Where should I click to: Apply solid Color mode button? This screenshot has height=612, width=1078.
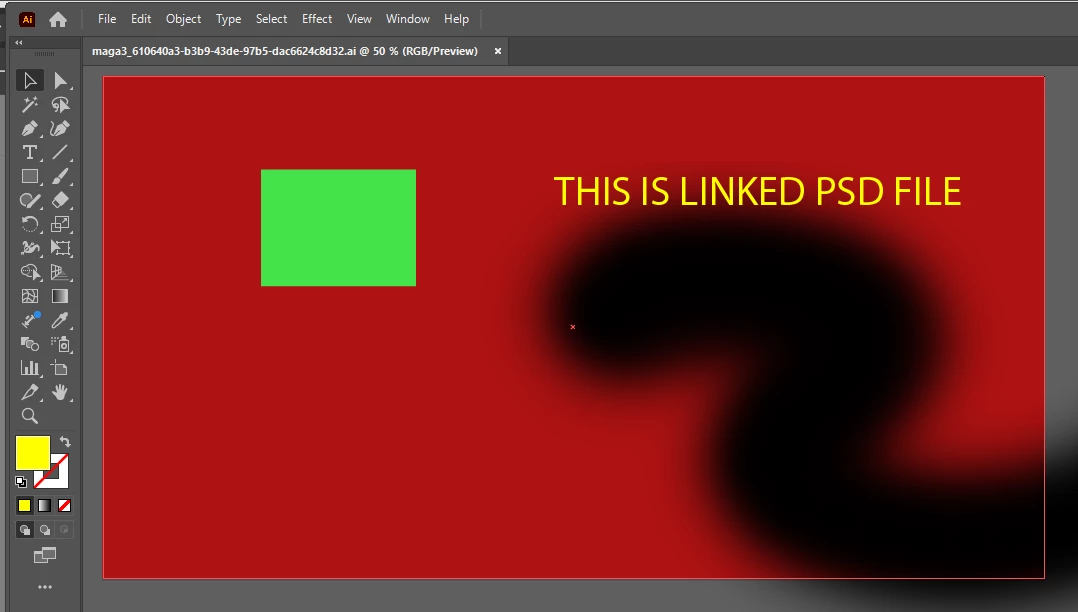[x=24, y=505]
